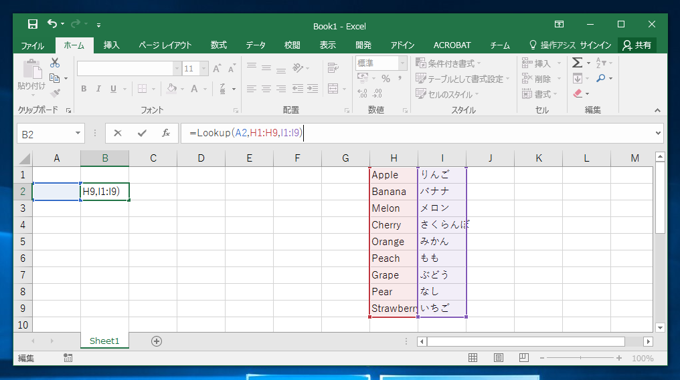Viewport: 680px width, 380px height.
Task: Switch to the ACROBAT ribbon tab
Action: pyautogui.click(x=452, y=45)
